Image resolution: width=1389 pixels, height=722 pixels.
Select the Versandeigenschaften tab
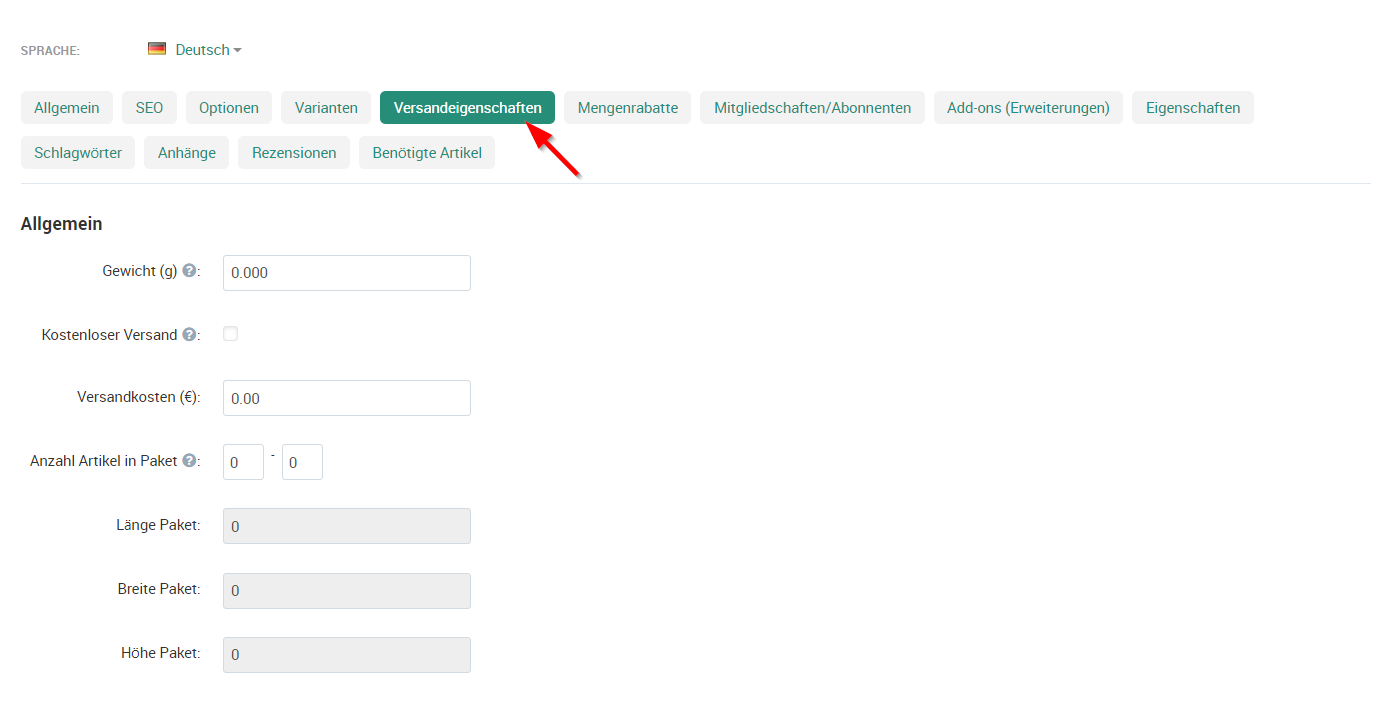(467, 108)
